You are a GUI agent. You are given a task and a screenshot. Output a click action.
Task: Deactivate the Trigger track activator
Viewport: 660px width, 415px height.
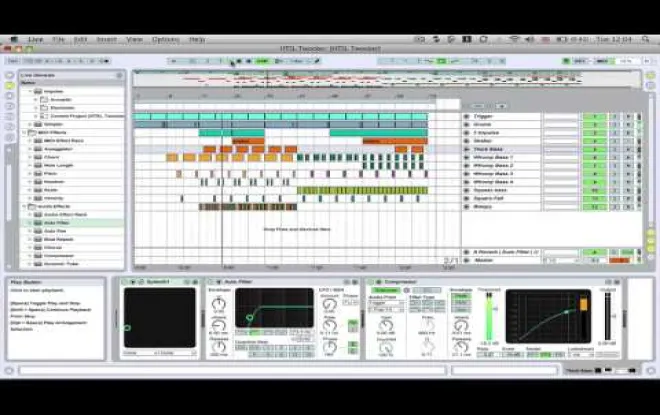tap(594, 117)
